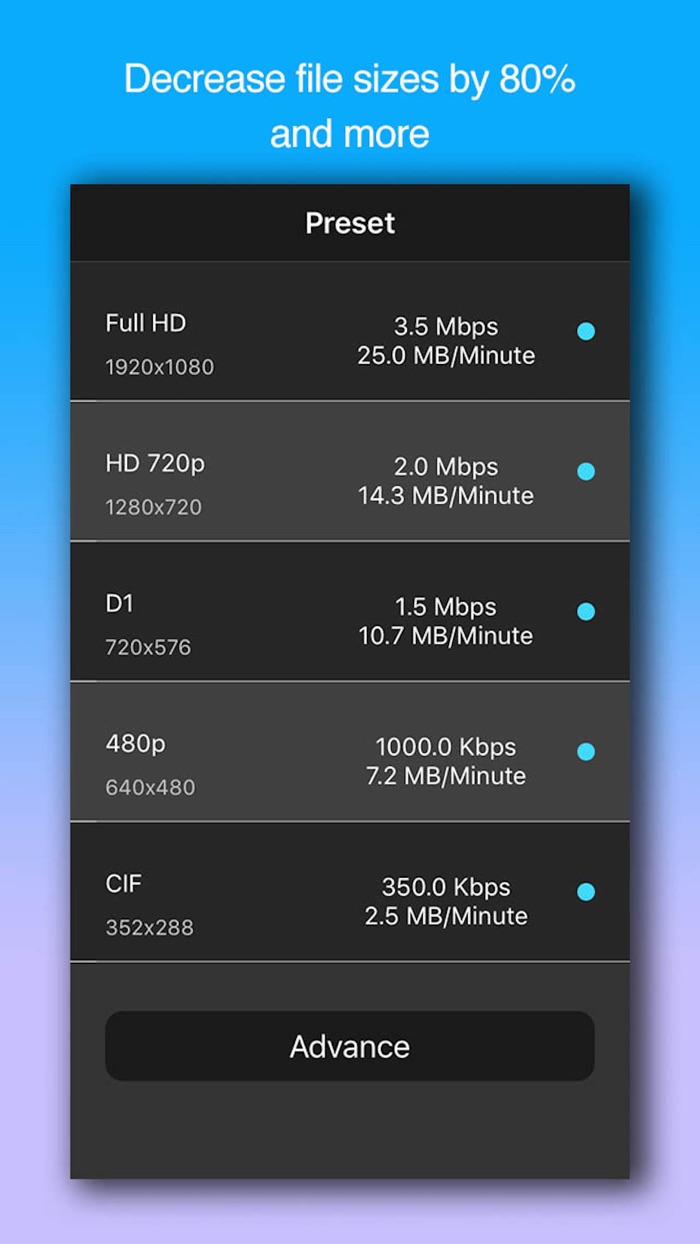Click the 25.0 MB/Minute label for Full HD

tap(444, 355)
